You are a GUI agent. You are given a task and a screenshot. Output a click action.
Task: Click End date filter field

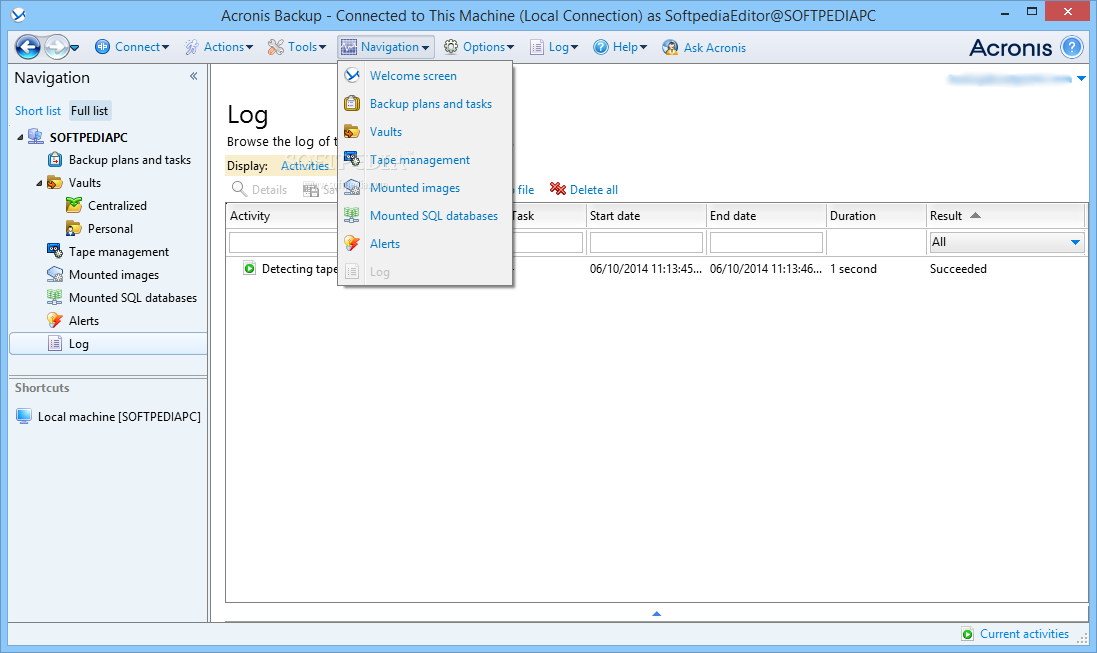pos(766,242)
